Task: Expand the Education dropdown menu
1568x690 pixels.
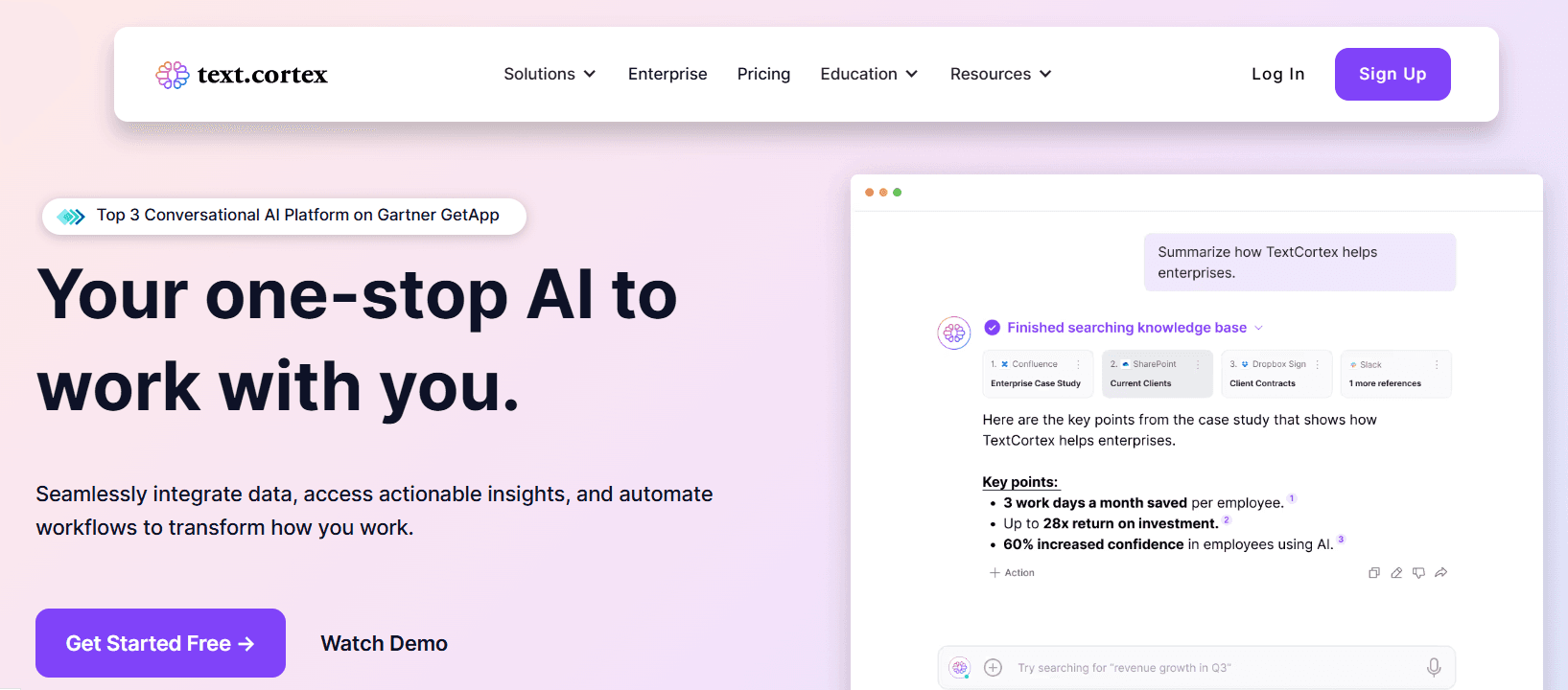Action: tap(869, 74)
